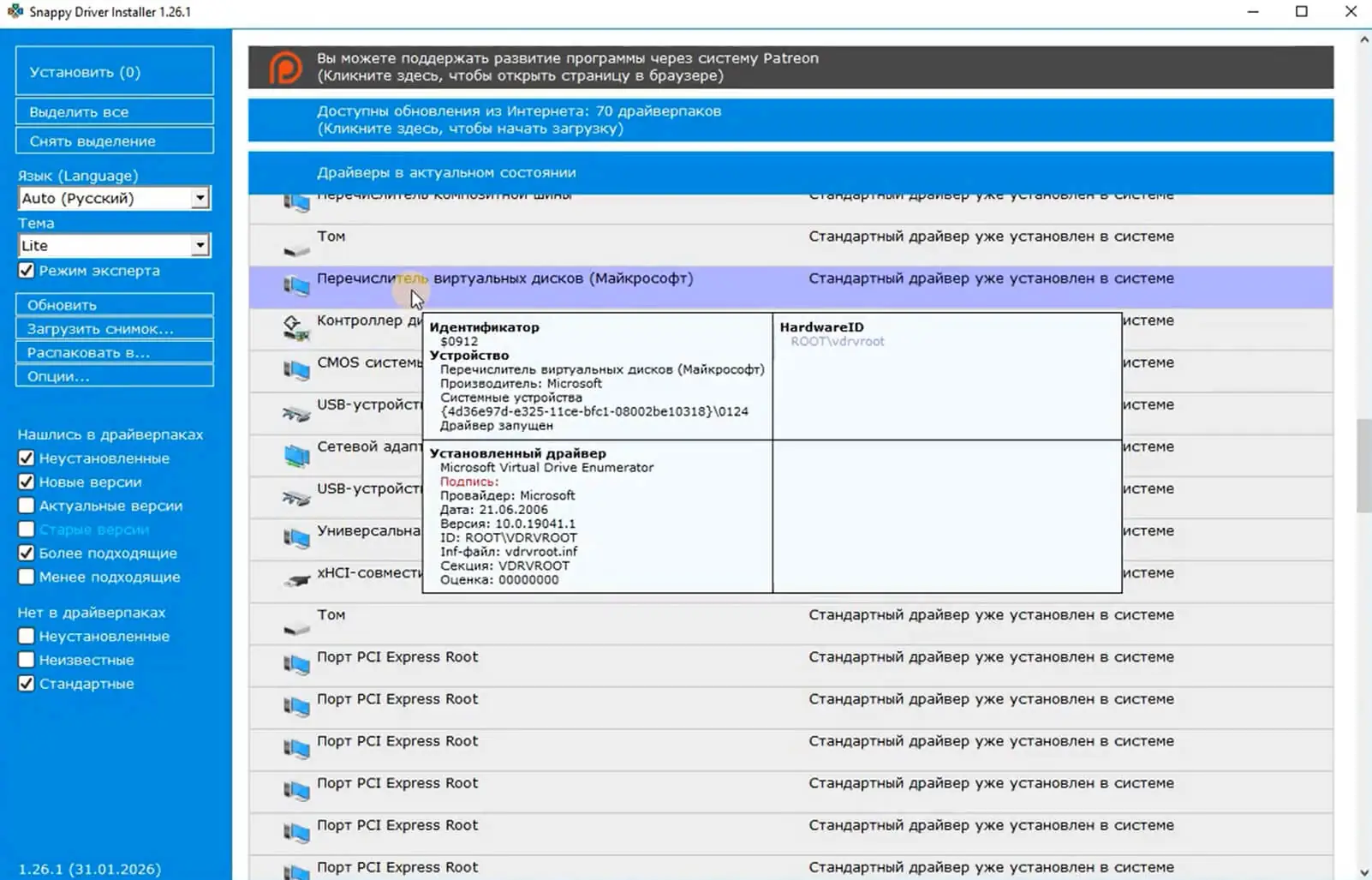Click the scroll down arrow of vertical scrollbar
This screenshot has width=1372, height=880.
click(1363, 871)
